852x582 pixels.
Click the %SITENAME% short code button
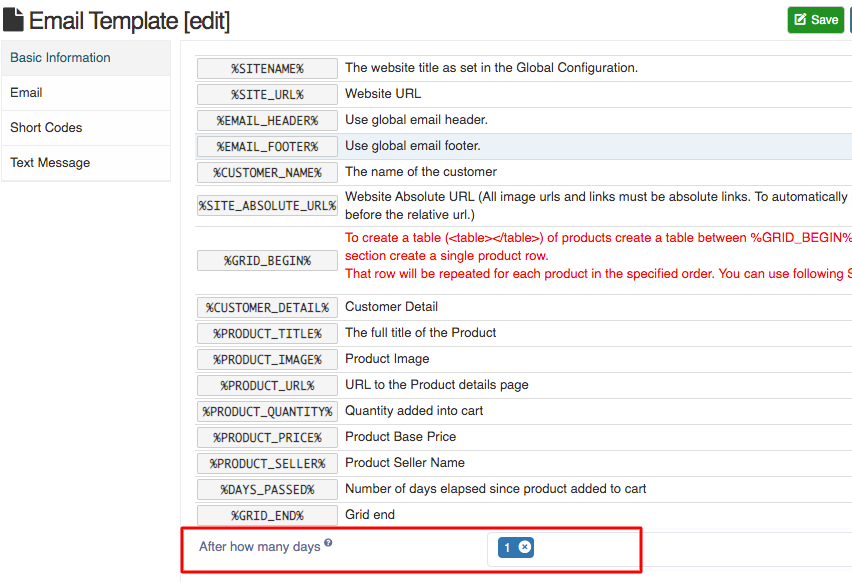click(267, 68)
